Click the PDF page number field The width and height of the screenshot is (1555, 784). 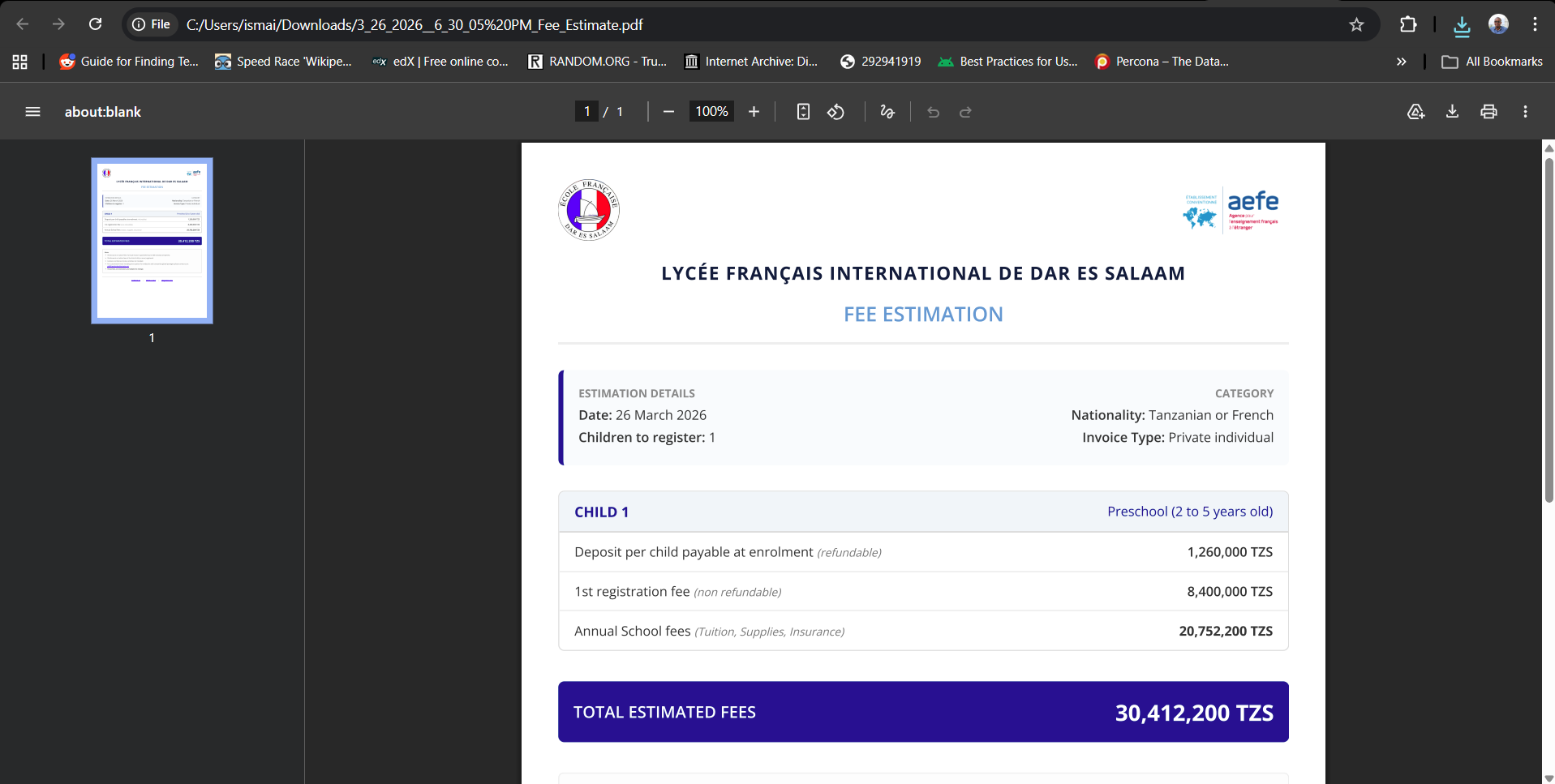click(x=587, y=112)
